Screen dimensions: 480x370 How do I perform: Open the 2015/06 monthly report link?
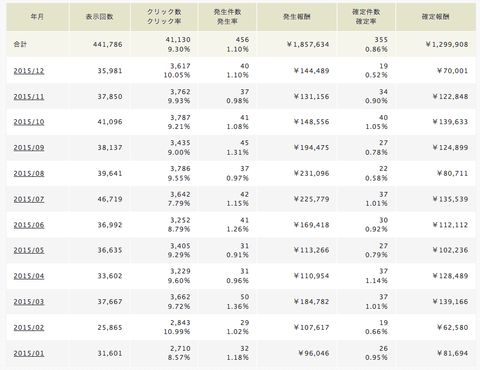click(x=29, y=225)
